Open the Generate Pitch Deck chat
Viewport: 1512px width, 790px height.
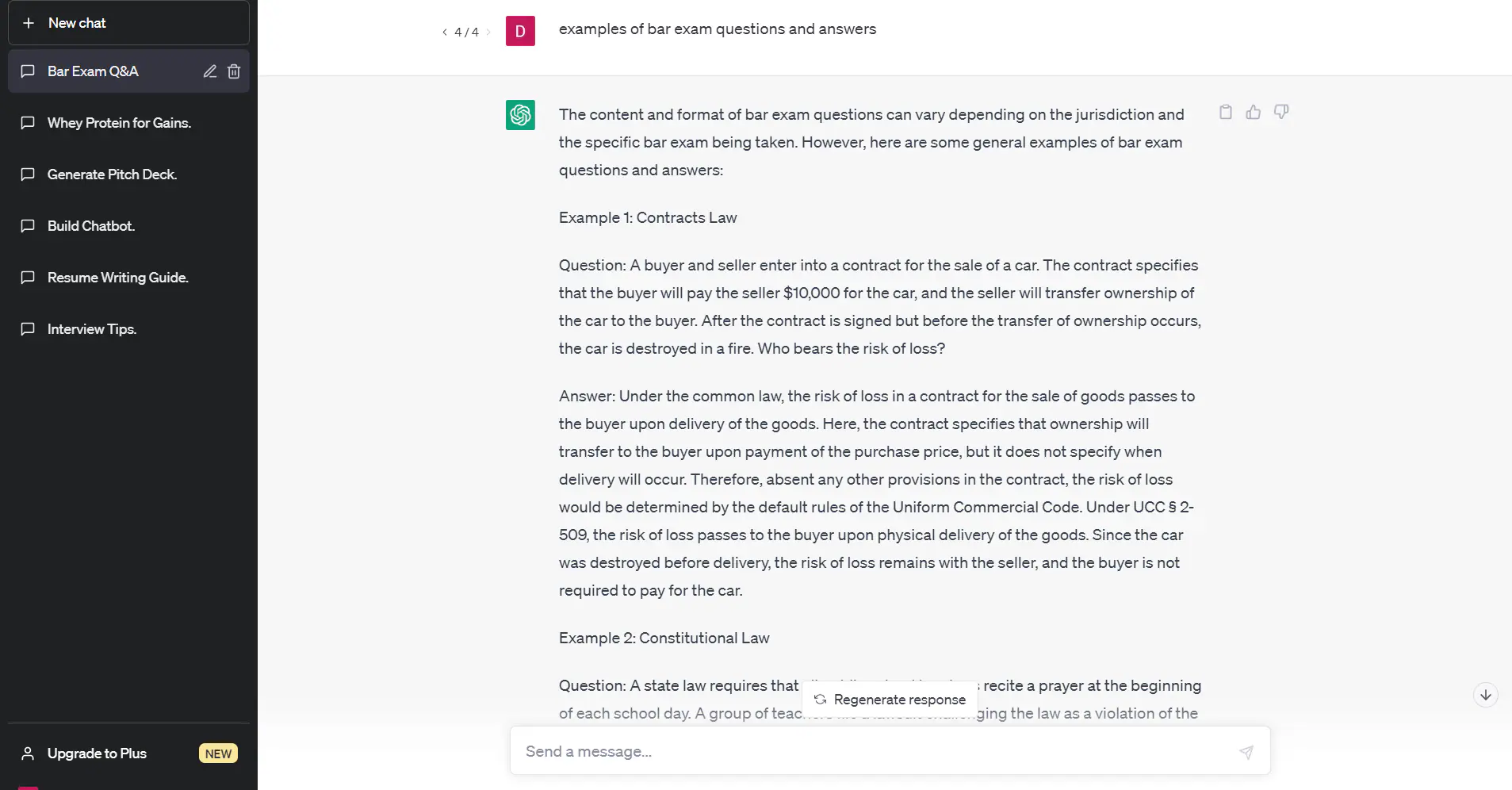coord(112,174)
